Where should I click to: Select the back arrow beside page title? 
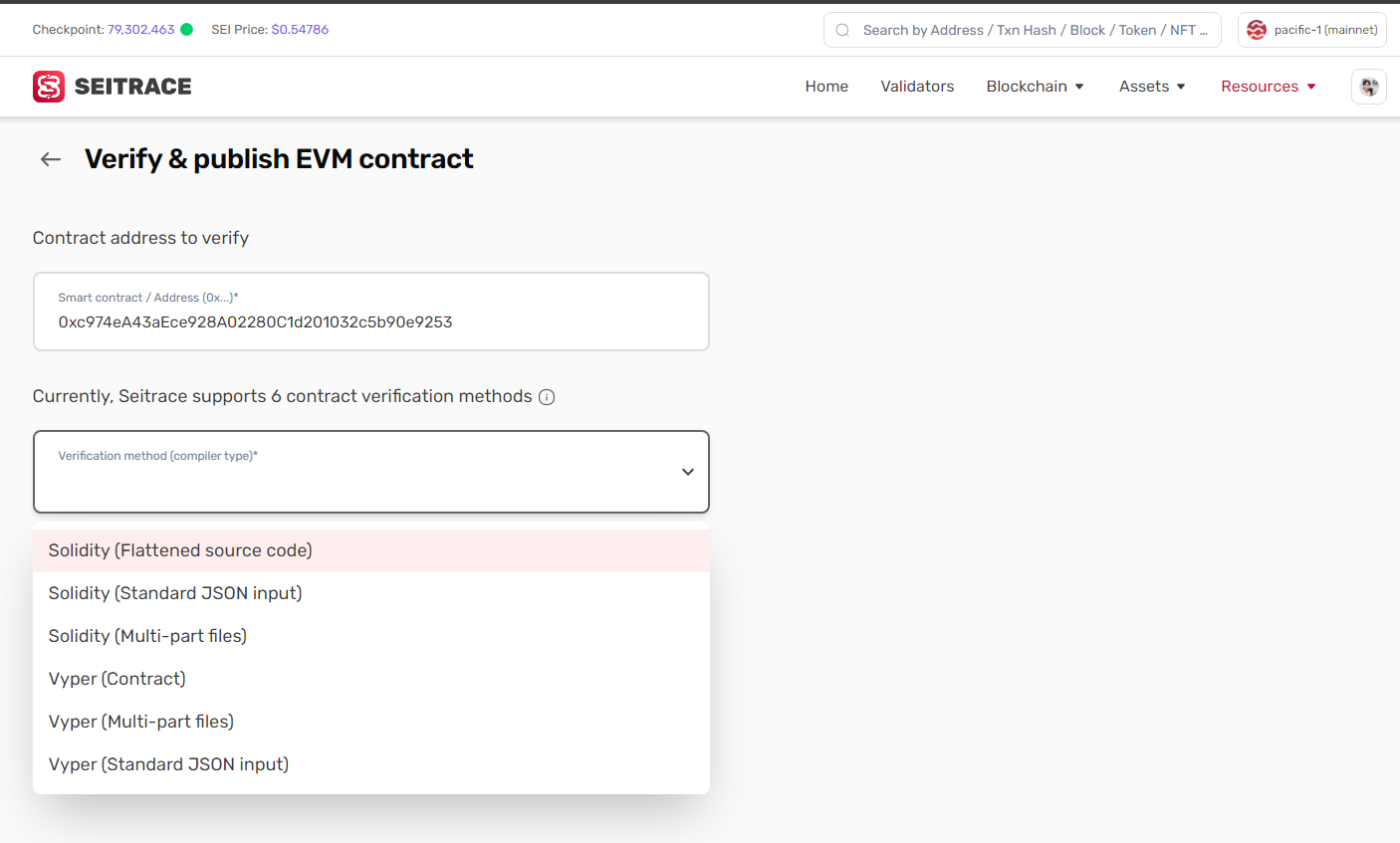pyautogui.click(x=50, y=159)
